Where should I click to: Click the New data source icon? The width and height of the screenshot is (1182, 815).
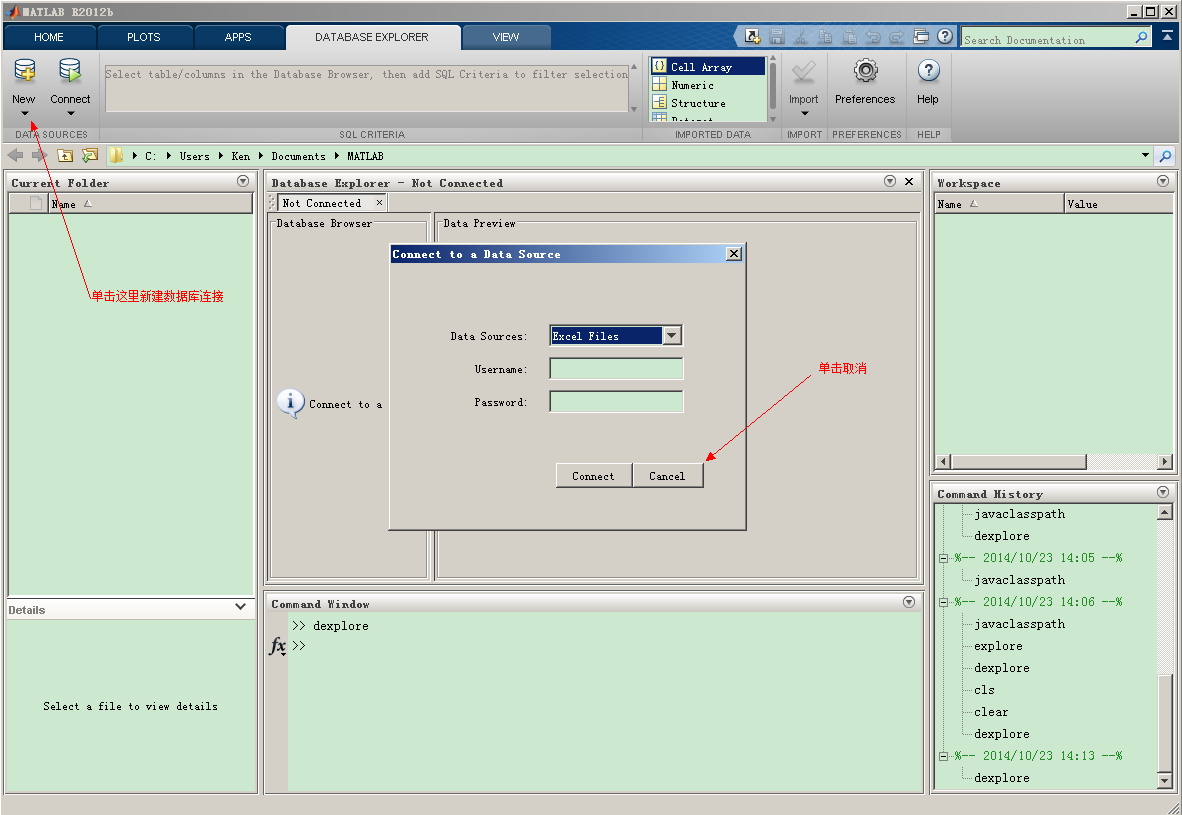pos(24,71)
